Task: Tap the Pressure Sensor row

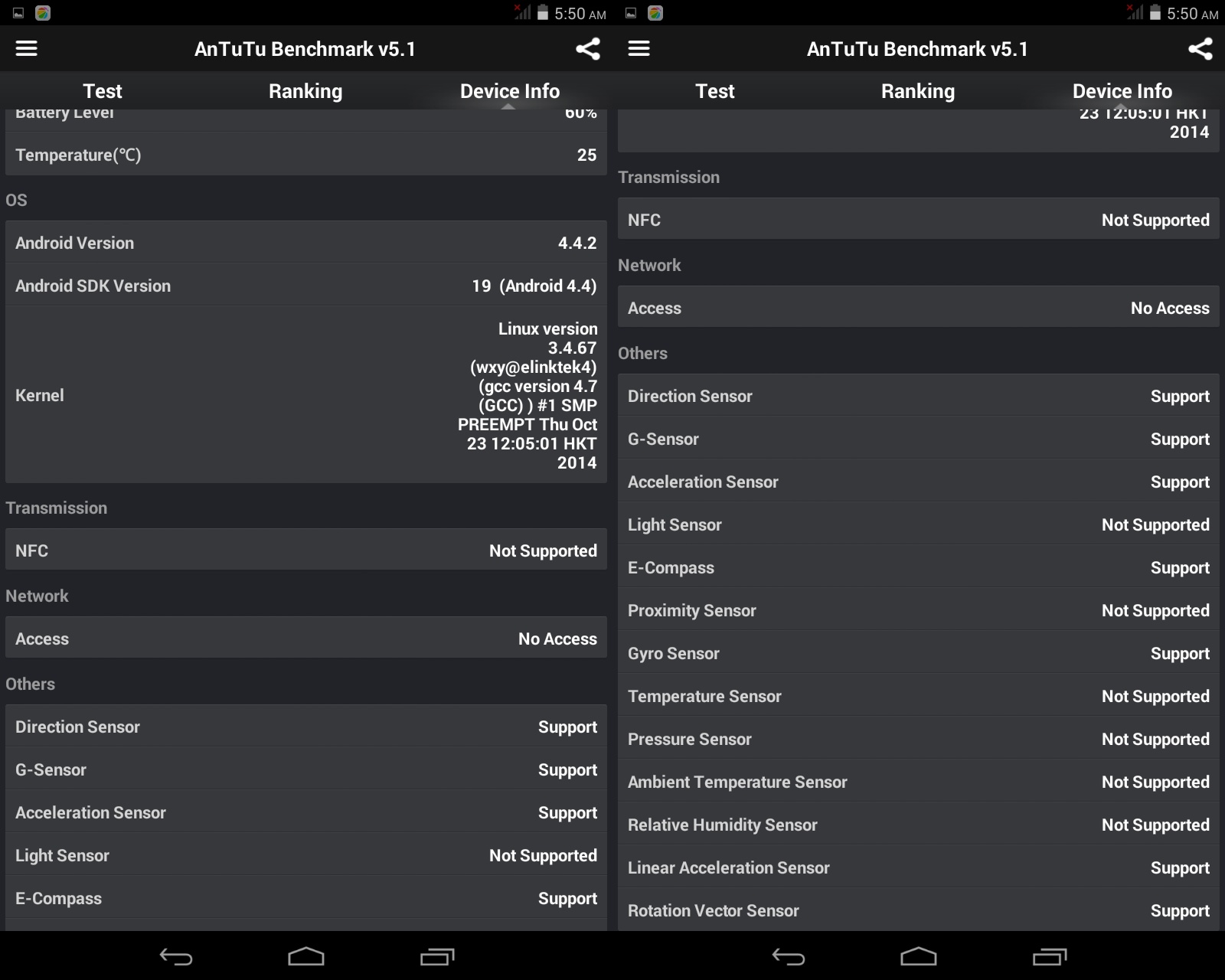Action: [919, 739]
